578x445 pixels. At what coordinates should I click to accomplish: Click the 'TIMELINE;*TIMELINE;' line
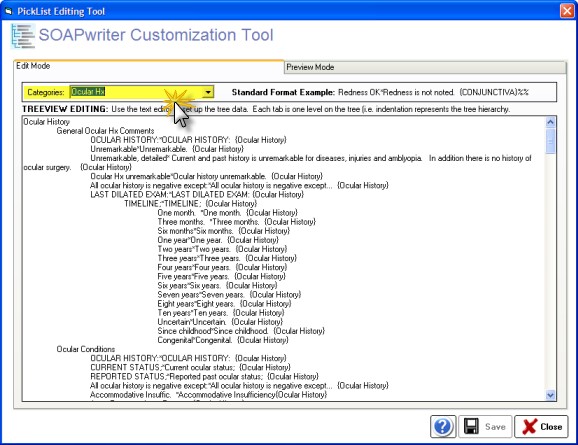(x=191, y=204)
